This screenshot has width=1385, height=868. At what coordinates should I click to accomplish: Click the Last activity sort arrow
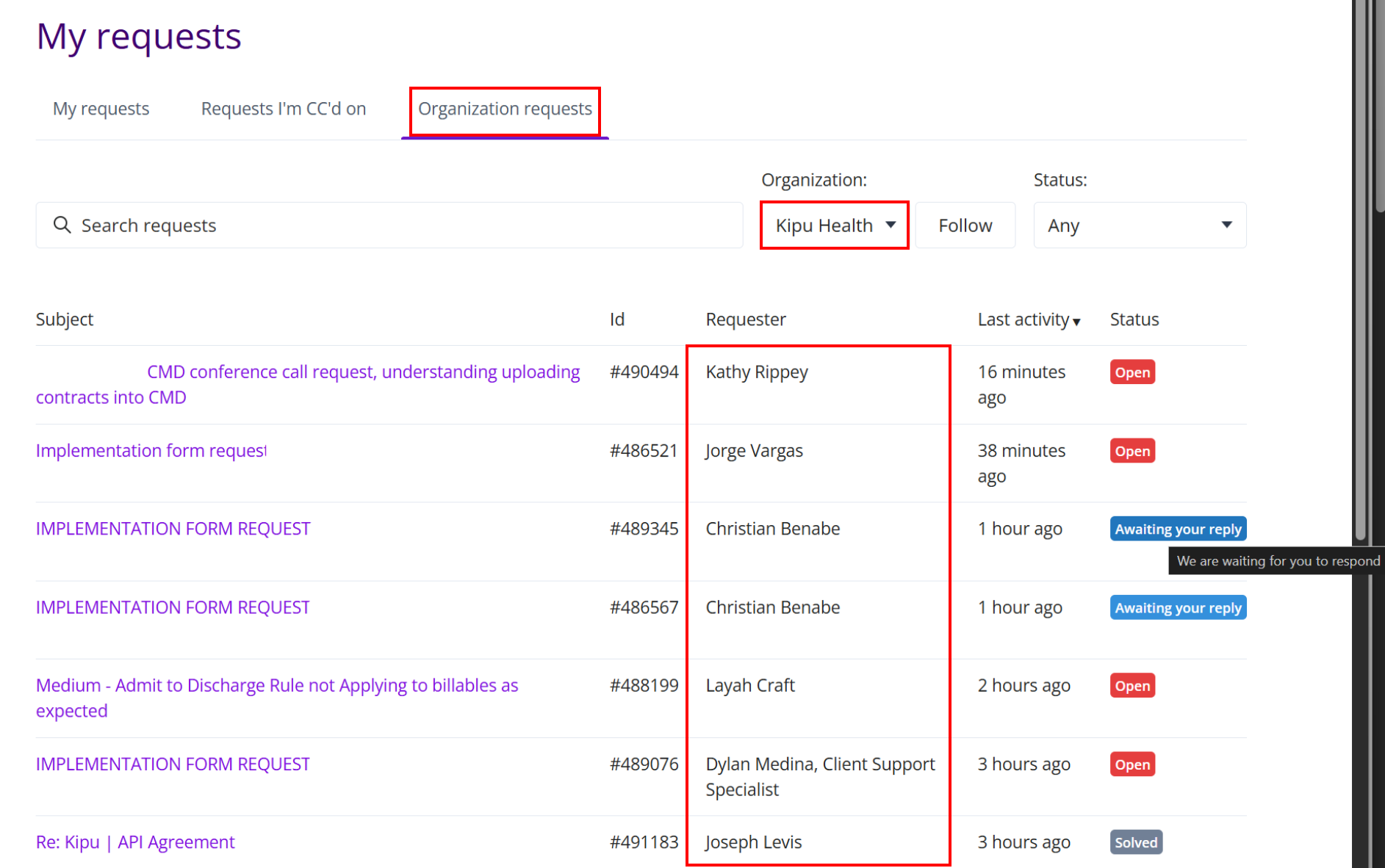pos(1076,322)
